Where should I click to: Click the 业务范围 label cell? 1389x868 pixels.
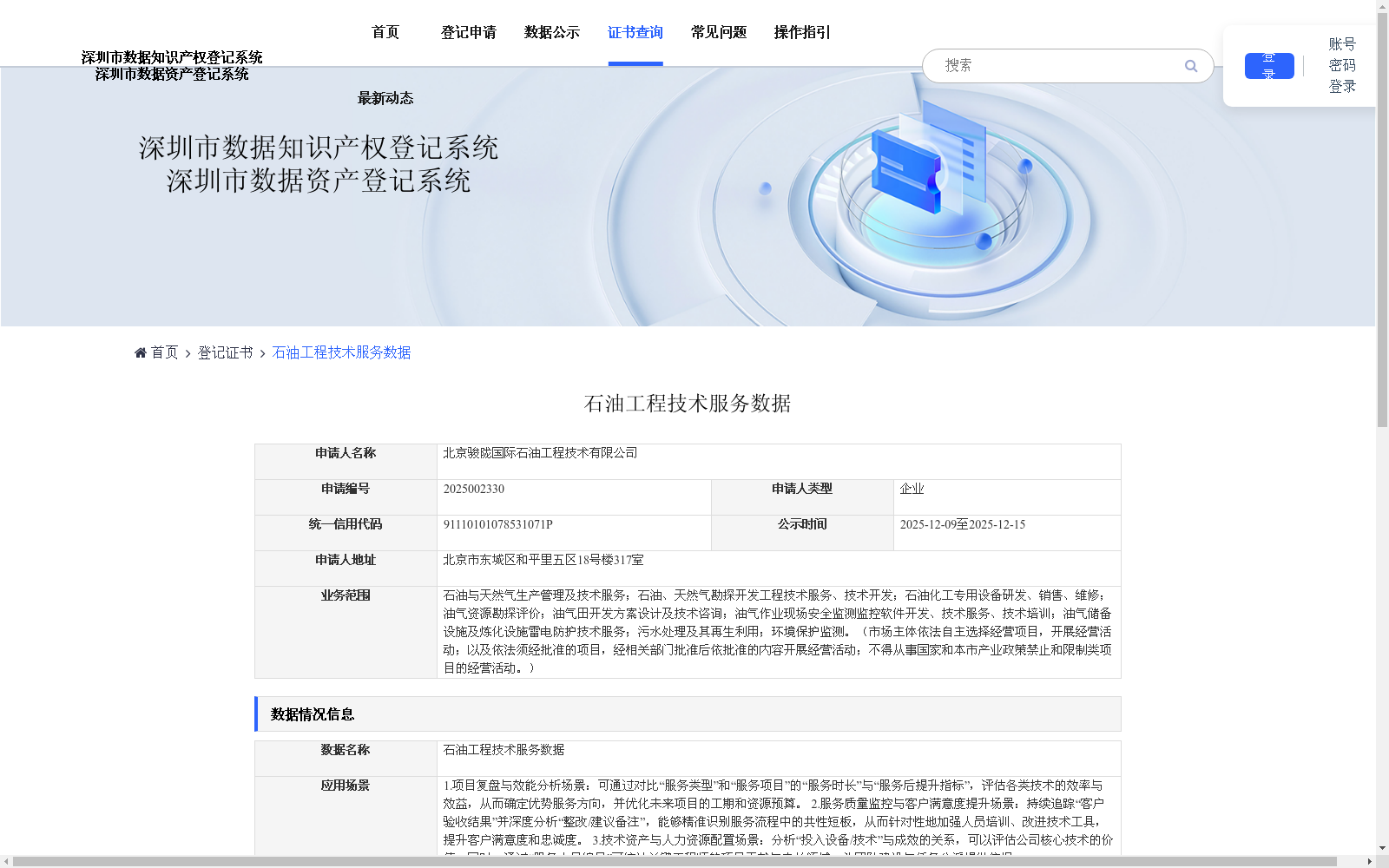pos(346,632)
